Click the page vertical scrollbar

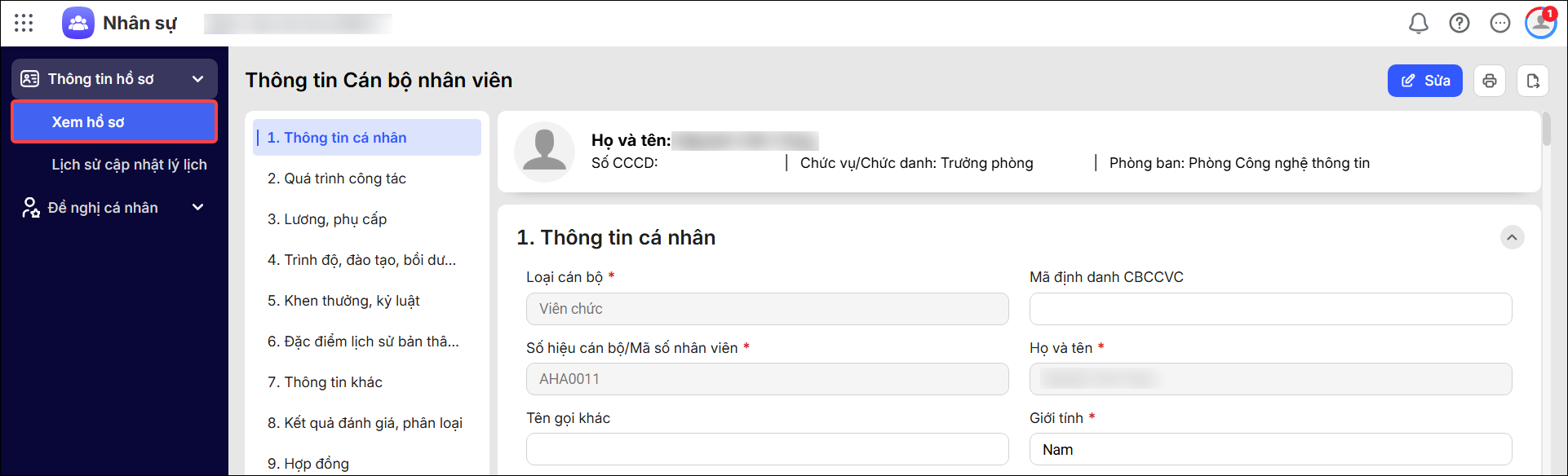tap(1547, 130)
